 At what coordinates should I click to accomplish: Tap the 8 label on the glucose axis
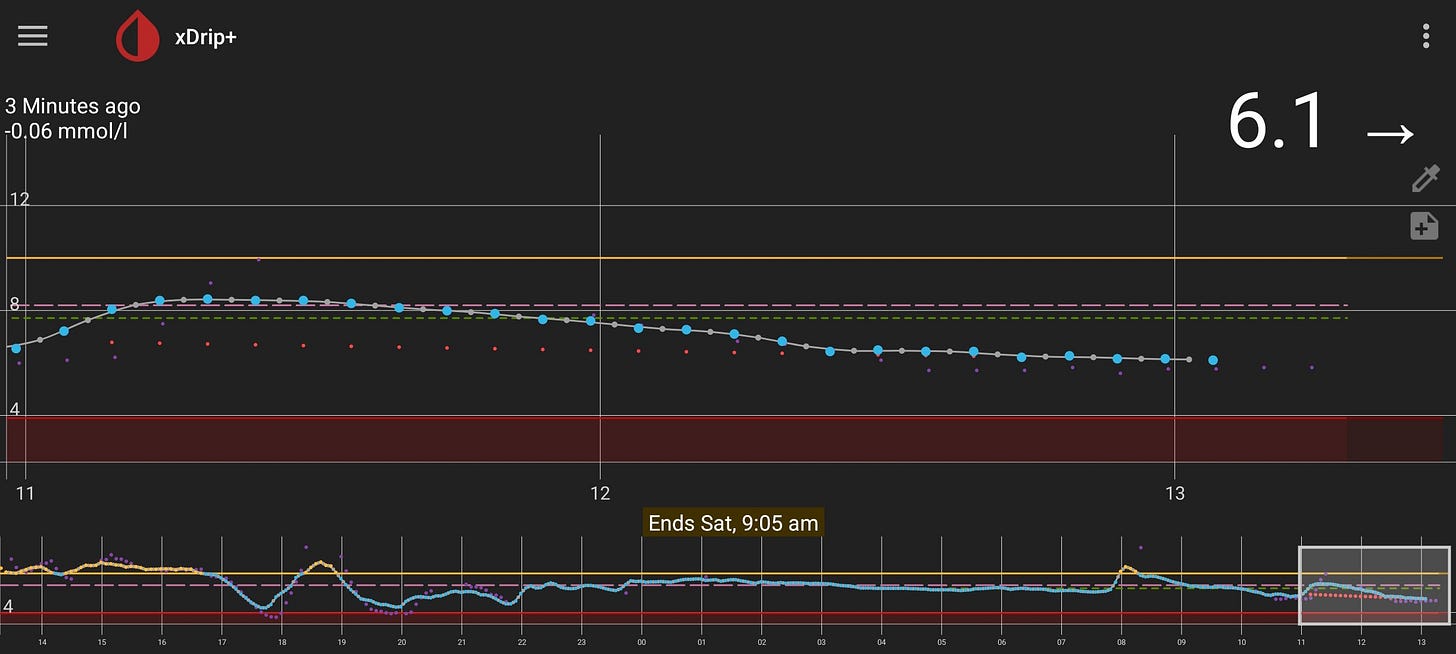click(x=14, y=304)
